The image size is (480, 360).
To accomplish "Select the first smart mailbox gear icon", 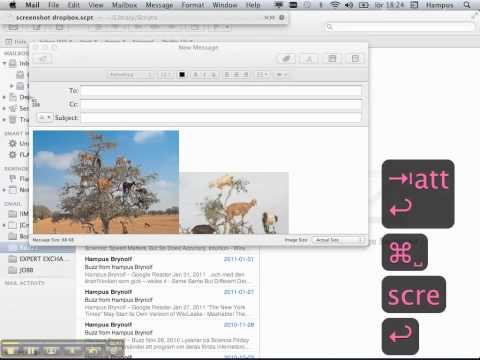I will (13, 143).
